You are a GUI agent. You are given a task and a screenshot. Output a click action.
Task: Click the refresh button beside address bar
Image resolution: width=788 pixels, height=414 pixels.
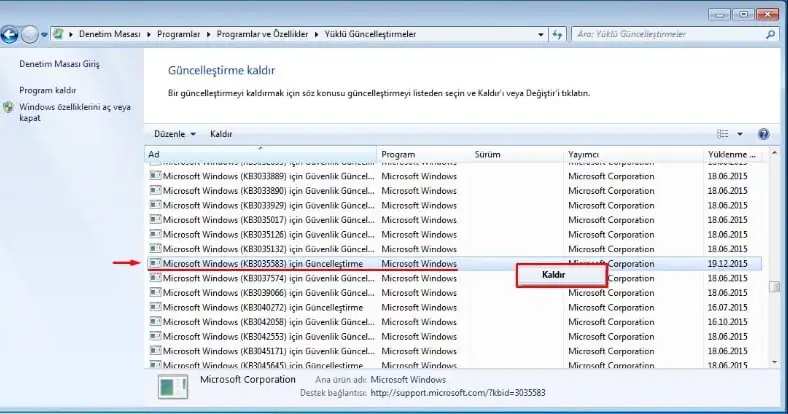click(557, 35)
